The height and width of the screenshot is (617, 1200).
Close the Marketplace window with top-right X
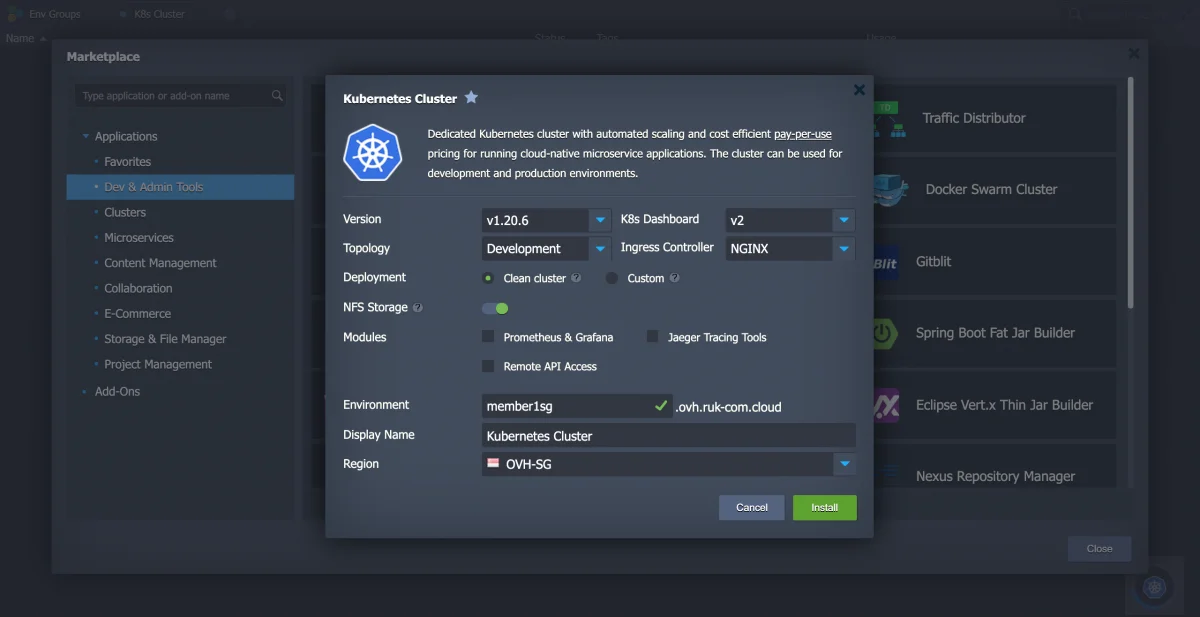pyautogui.click(x=1133, y=54)
